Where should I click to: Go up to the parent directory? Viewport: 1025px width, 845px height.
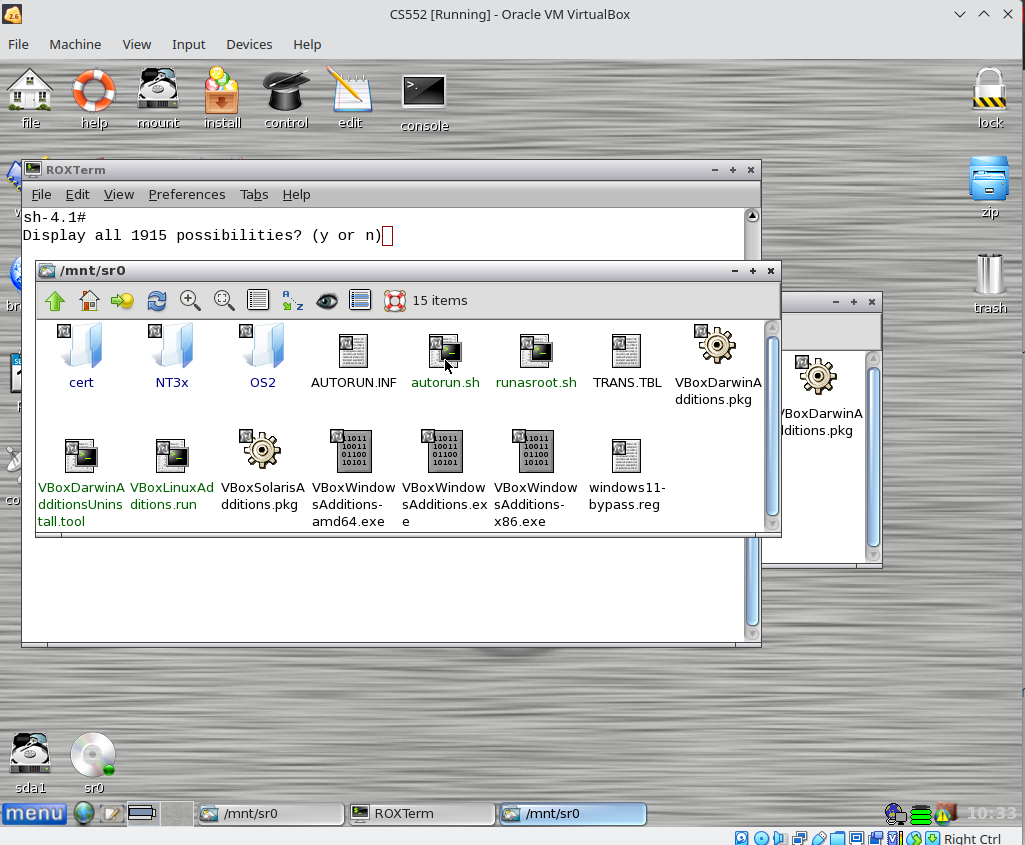tap(55, 300)
